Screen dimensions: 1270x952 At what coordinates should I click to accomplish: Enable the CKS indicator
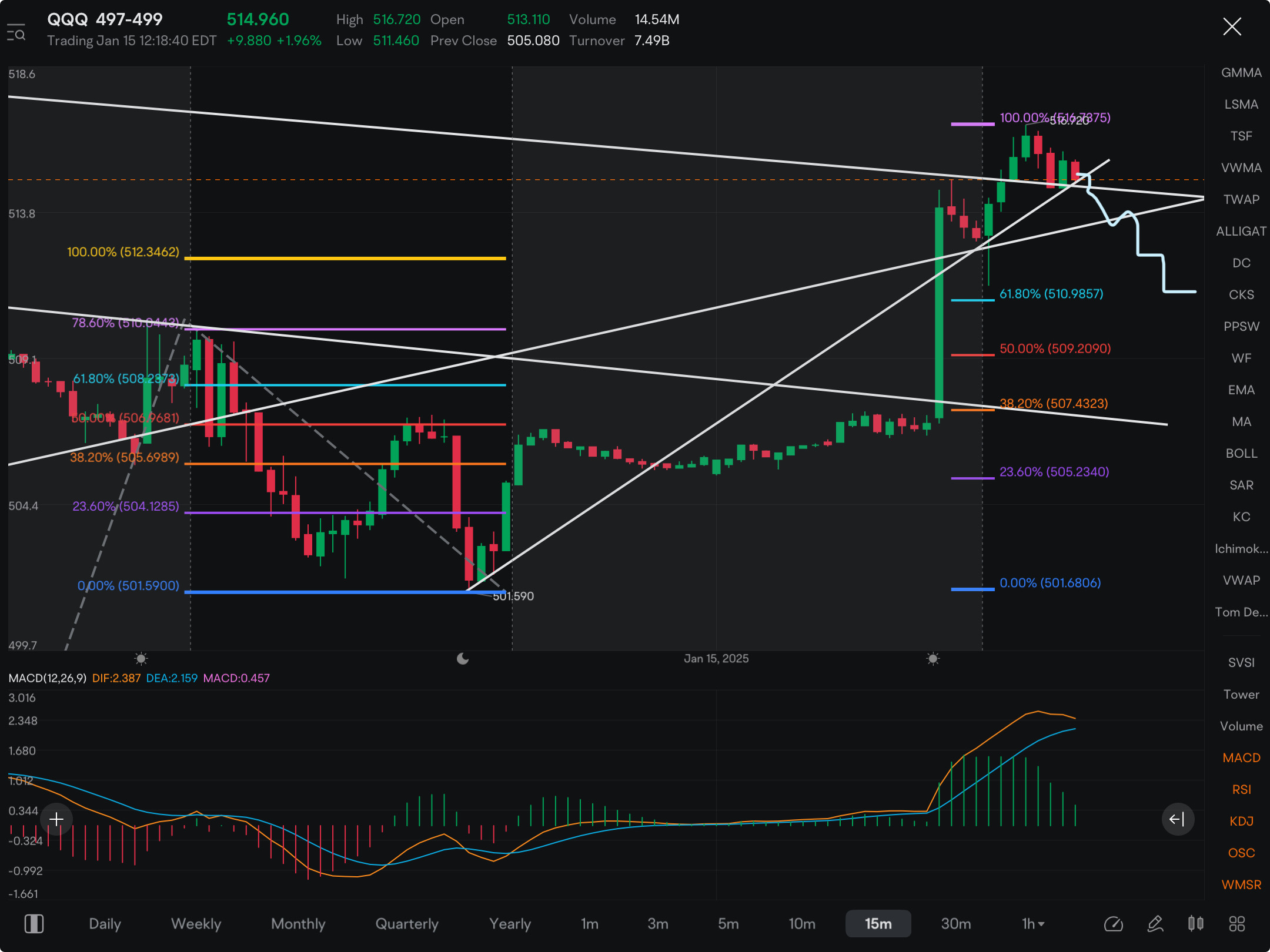click(1241, 295)
